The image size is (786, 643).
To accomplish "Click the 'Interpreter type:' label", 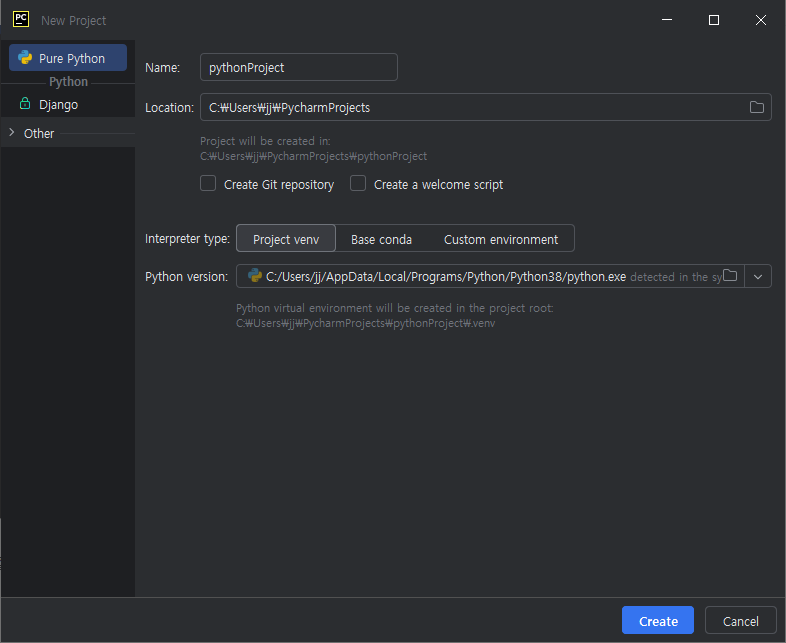I will pos(187,239).
